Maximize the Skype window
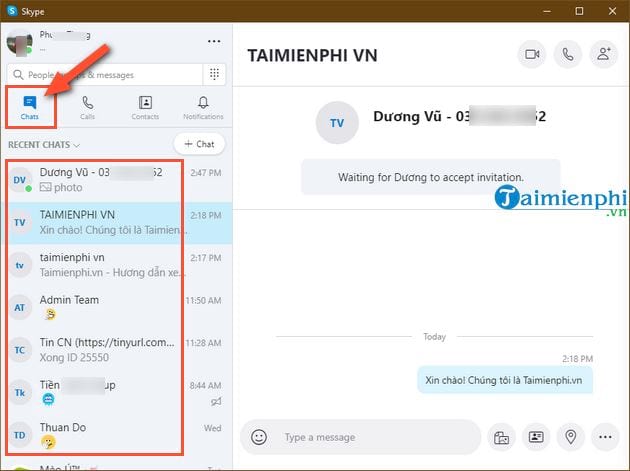 (579, 11)
